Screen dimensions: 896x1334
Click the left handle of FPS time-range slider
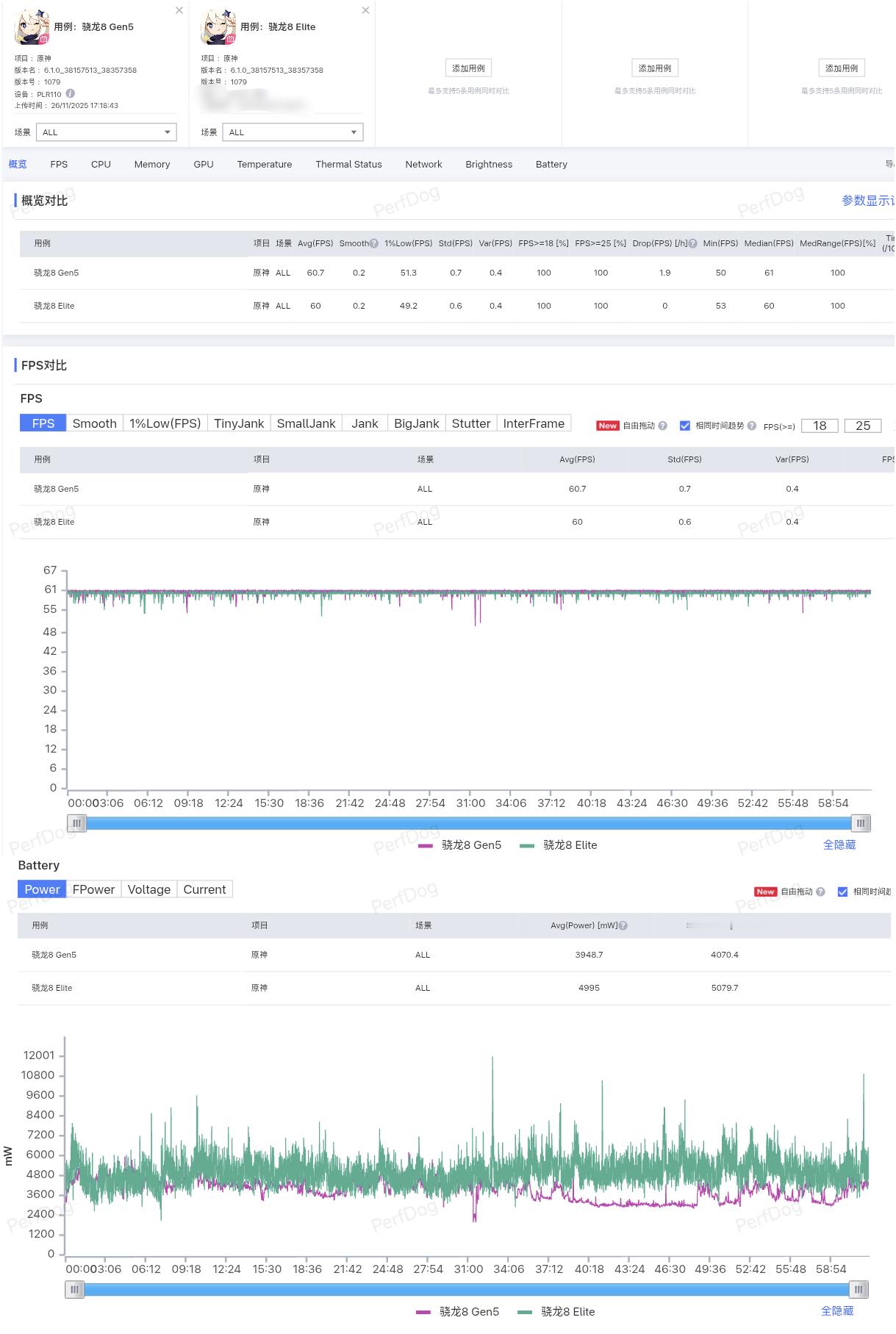[76, 823]
